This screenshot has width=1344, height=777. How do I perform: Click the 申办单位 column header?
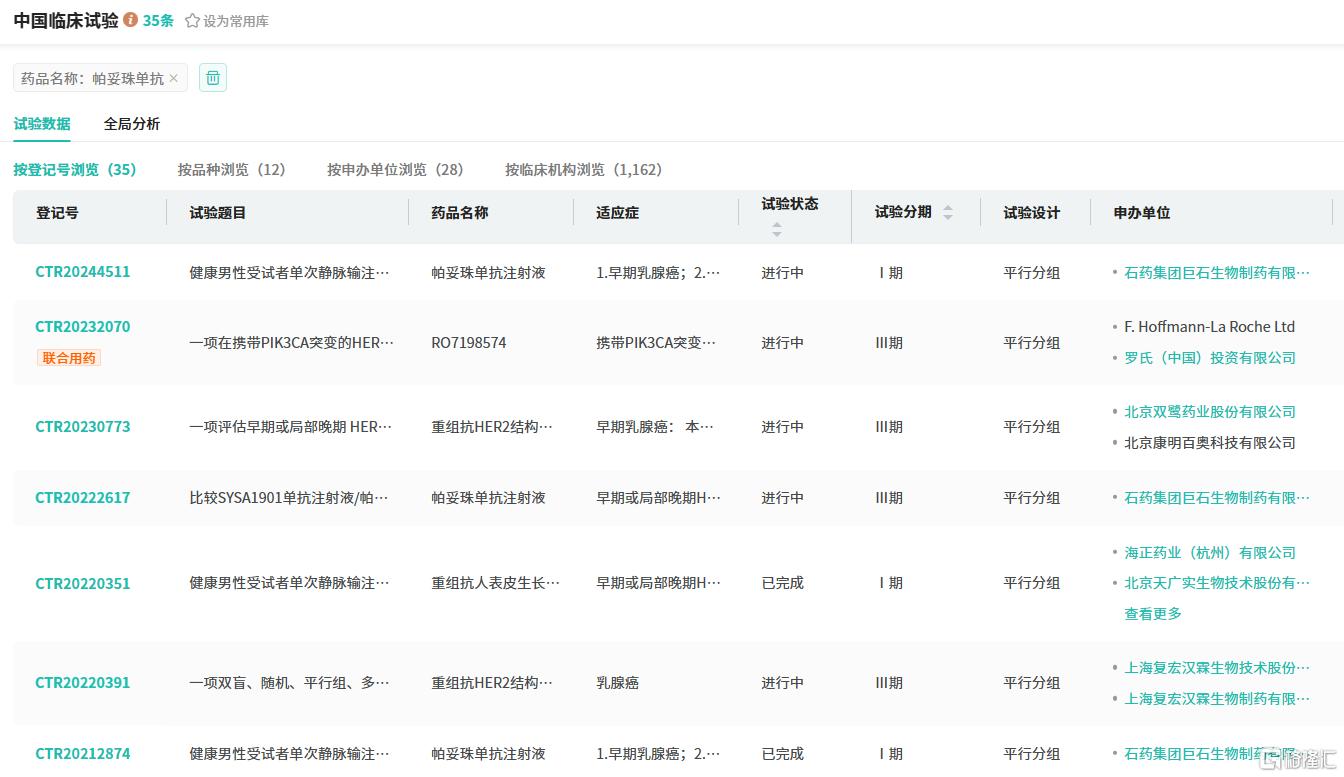(1142, 213)
